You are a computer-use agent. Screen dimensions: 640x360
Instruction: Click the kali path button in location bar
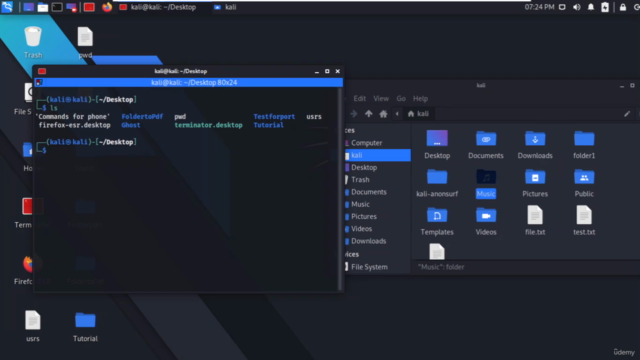418,114
